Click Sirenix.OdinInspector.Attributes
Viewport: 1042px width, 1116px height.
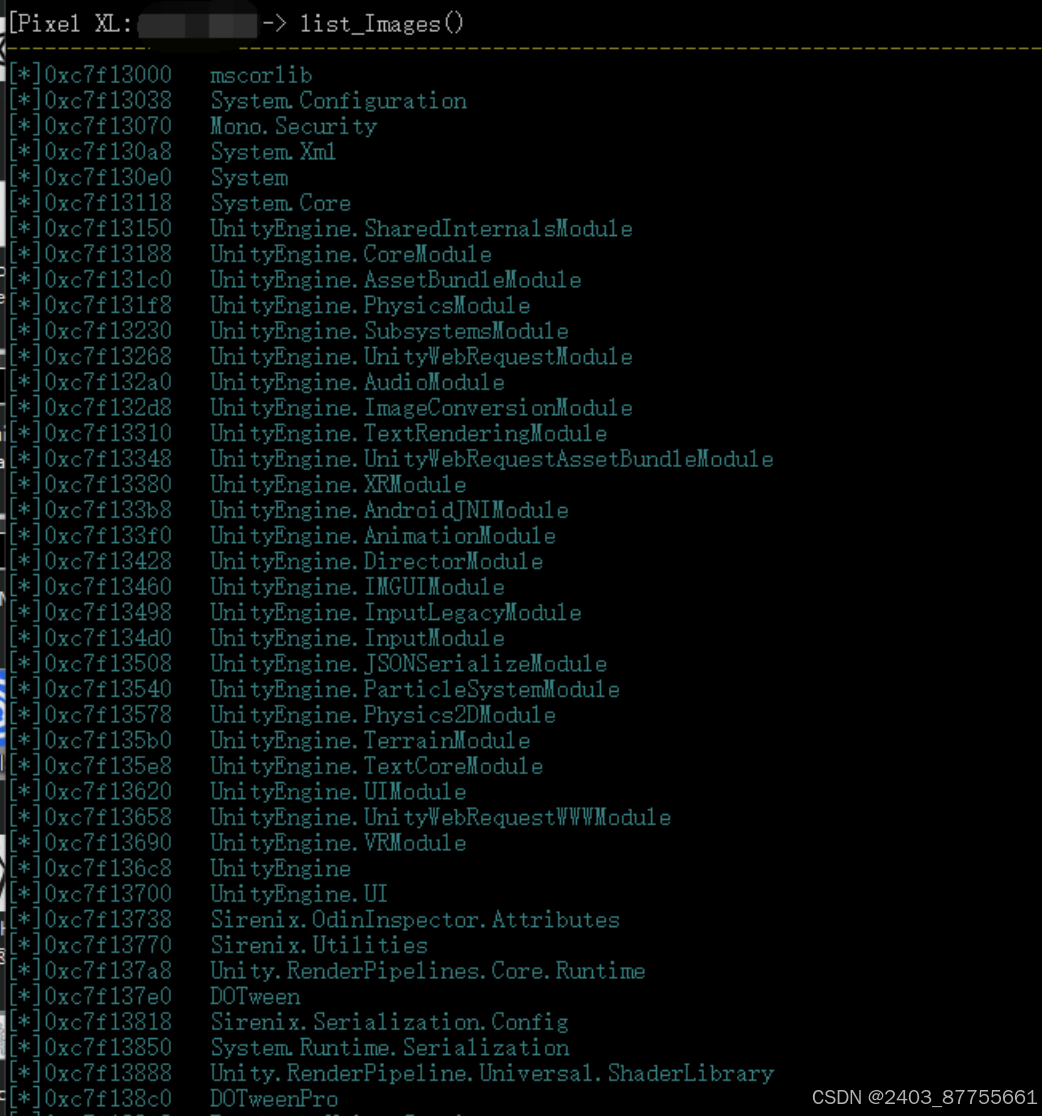point(415,921)
